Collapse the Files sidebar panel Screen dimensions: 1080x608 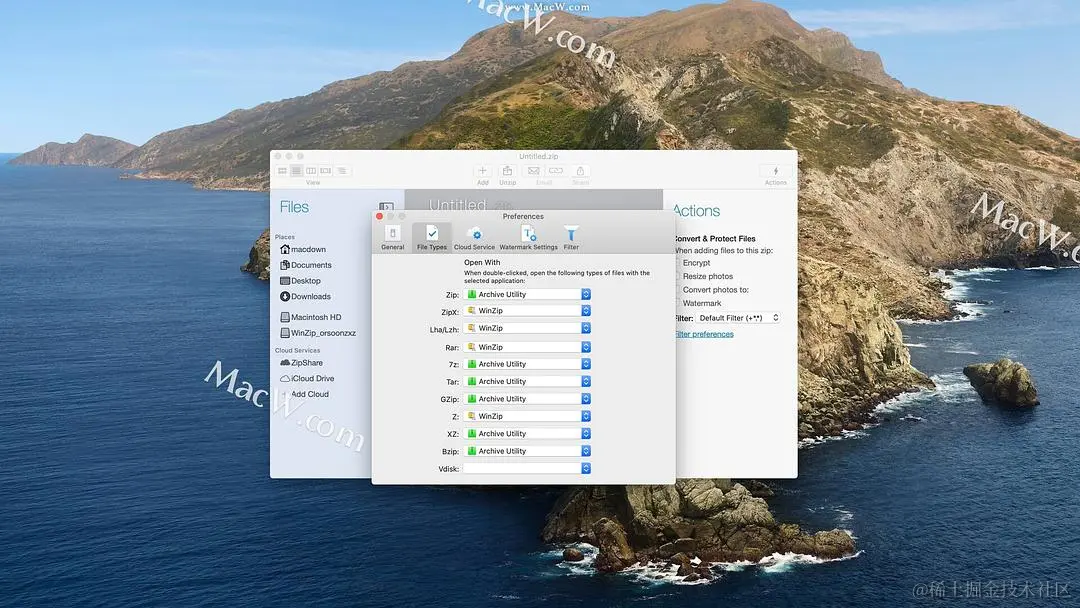coord(386,206)
